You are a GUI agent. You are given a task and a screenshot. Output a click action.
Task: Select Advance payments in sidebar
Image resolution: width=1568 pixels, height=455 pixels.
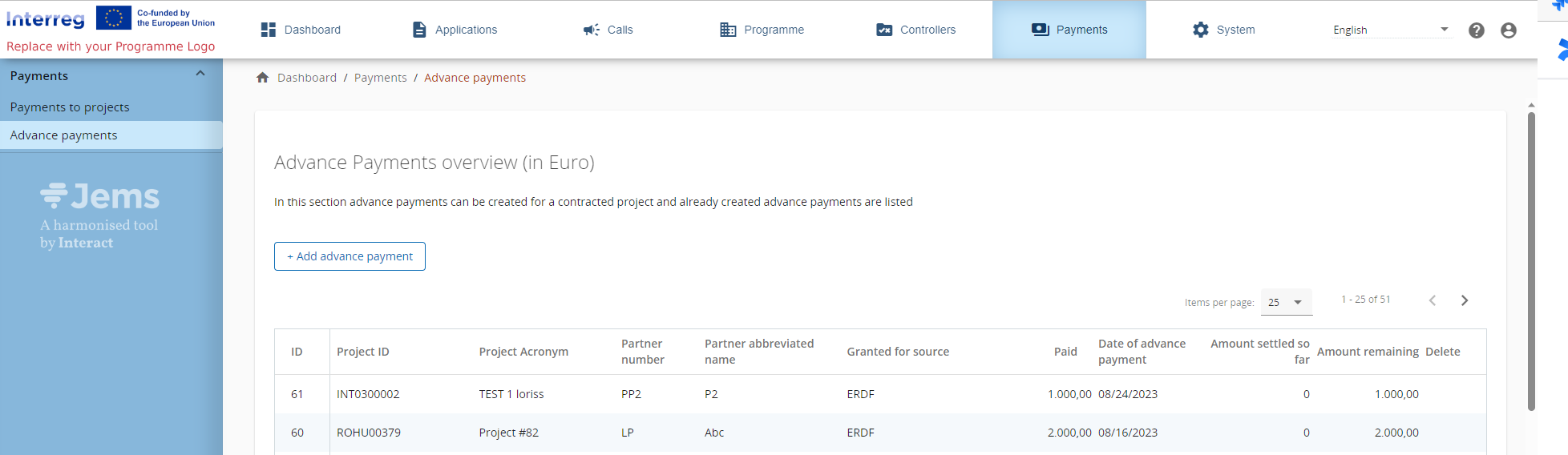pyautogui.click(x=64, y=135)
